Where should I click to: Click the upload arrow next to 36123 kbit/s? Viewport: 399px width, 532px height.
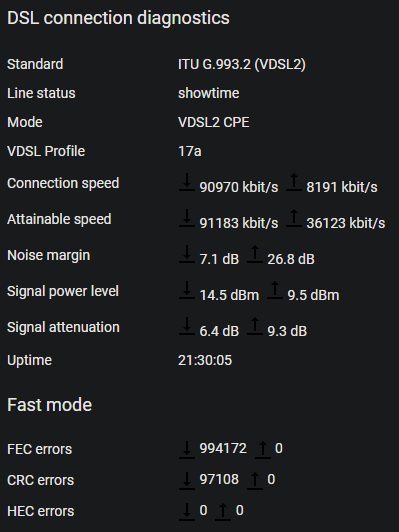click(x=294, y=218)
